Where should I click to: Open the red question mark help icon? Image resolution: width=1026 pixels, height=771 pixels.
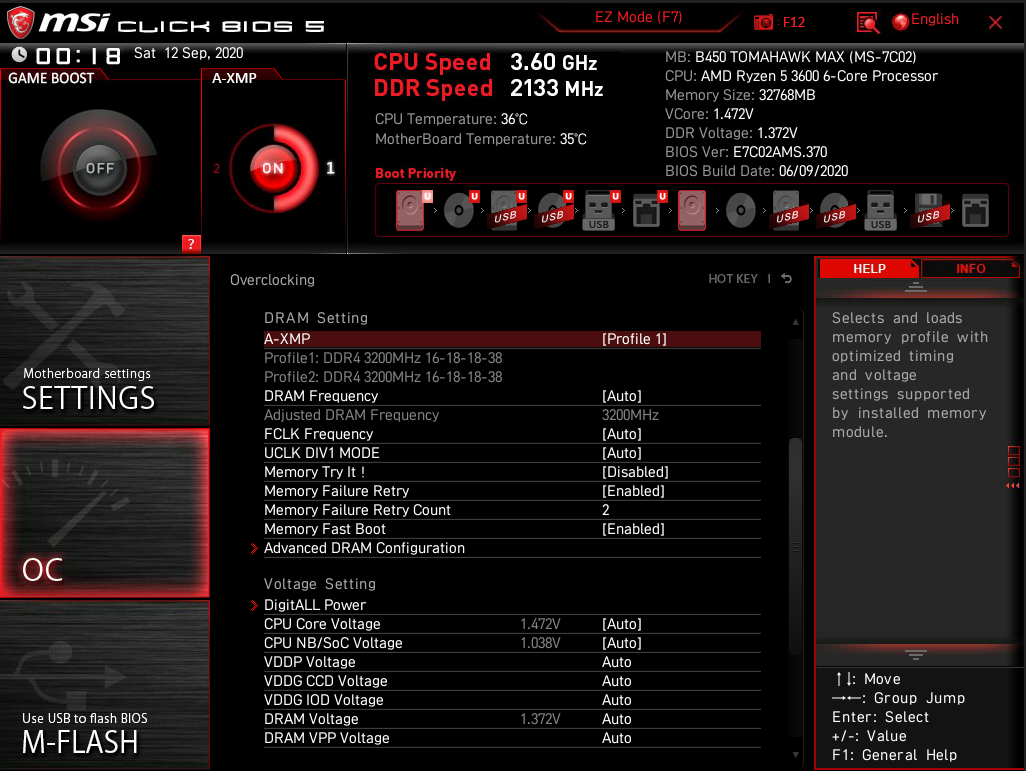coord(191,243)
